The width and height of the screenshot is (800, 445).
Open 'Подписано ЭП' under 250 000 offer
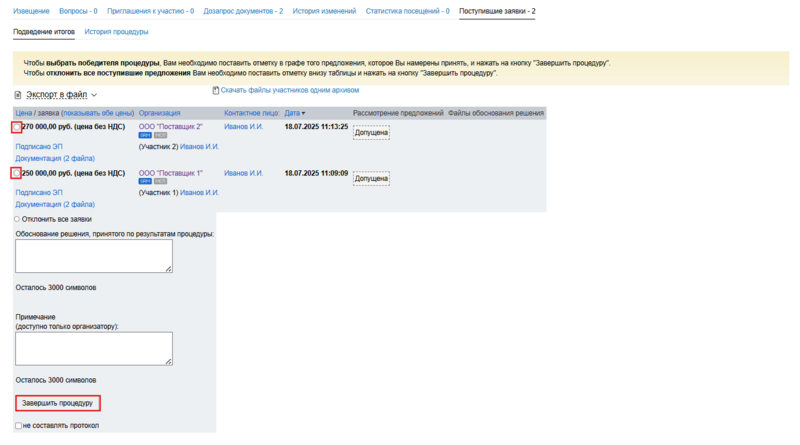pos(39,192)
